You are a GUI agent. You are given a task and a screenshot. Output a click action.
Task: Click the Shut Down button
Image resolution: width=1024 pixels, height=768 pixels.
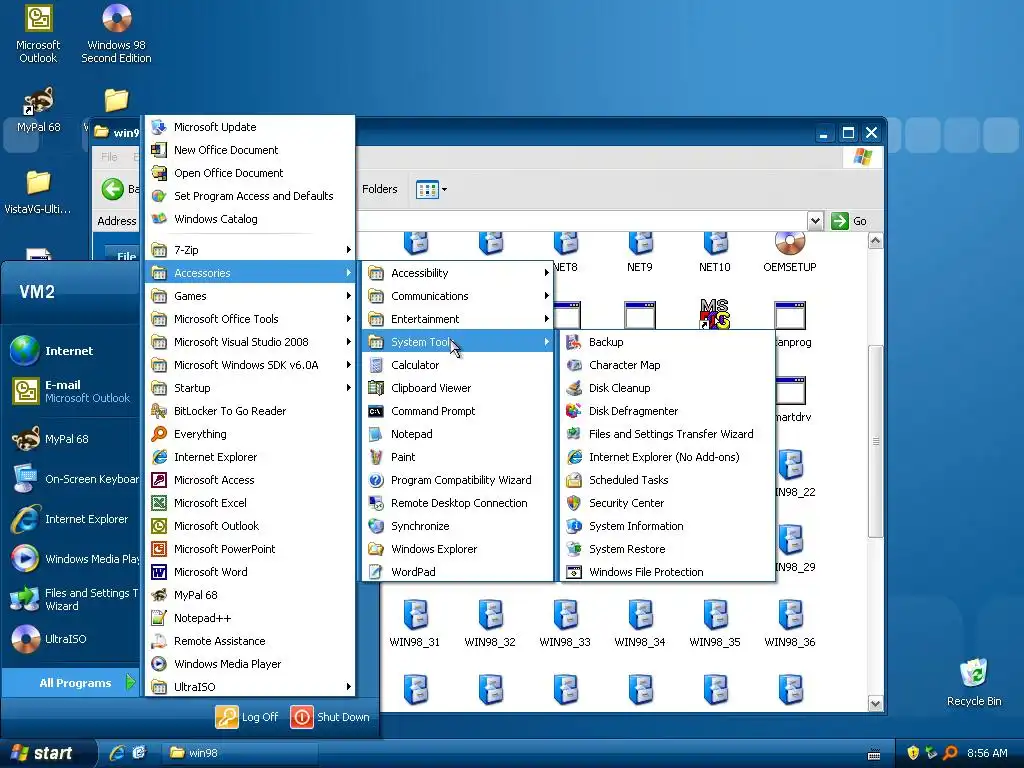click(x=330, y=717)
